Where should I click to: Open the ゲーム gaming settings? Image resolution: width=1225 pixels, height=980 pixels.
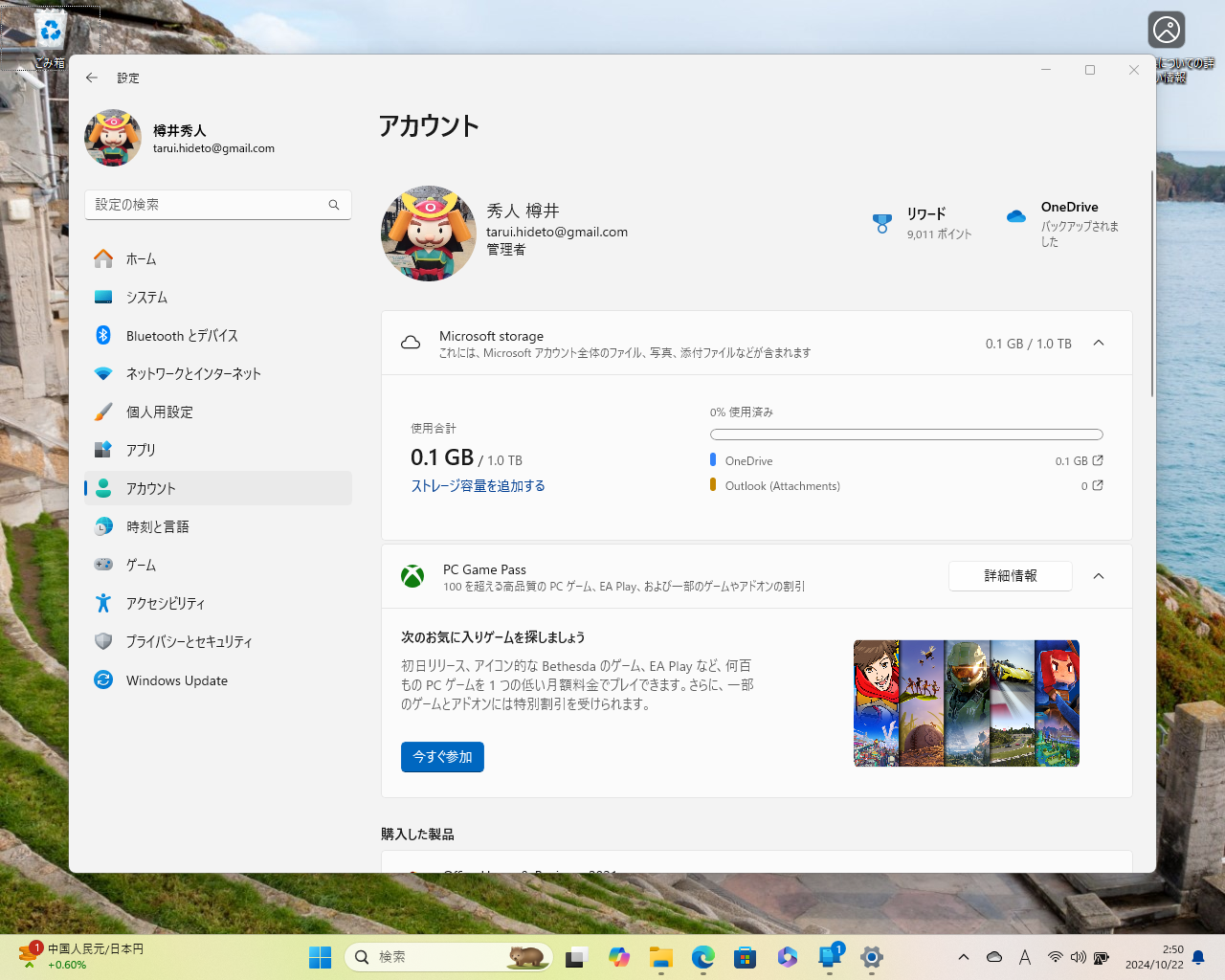coord(218,565)
